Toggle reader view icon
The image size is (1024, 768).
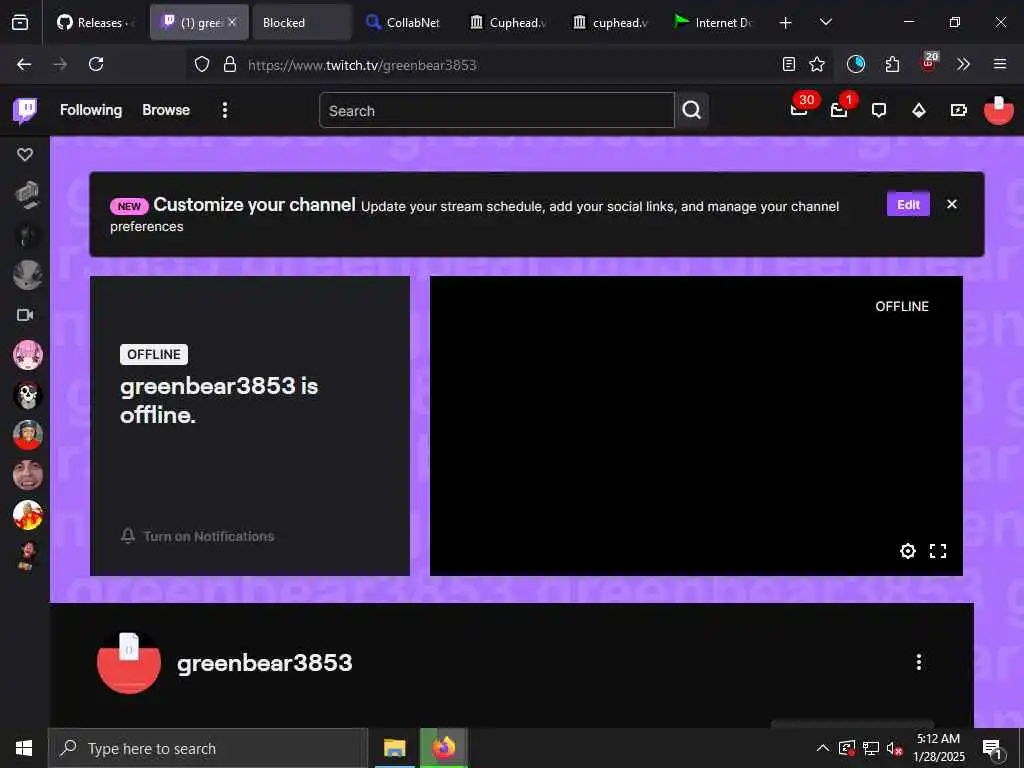tap(789, 64)
